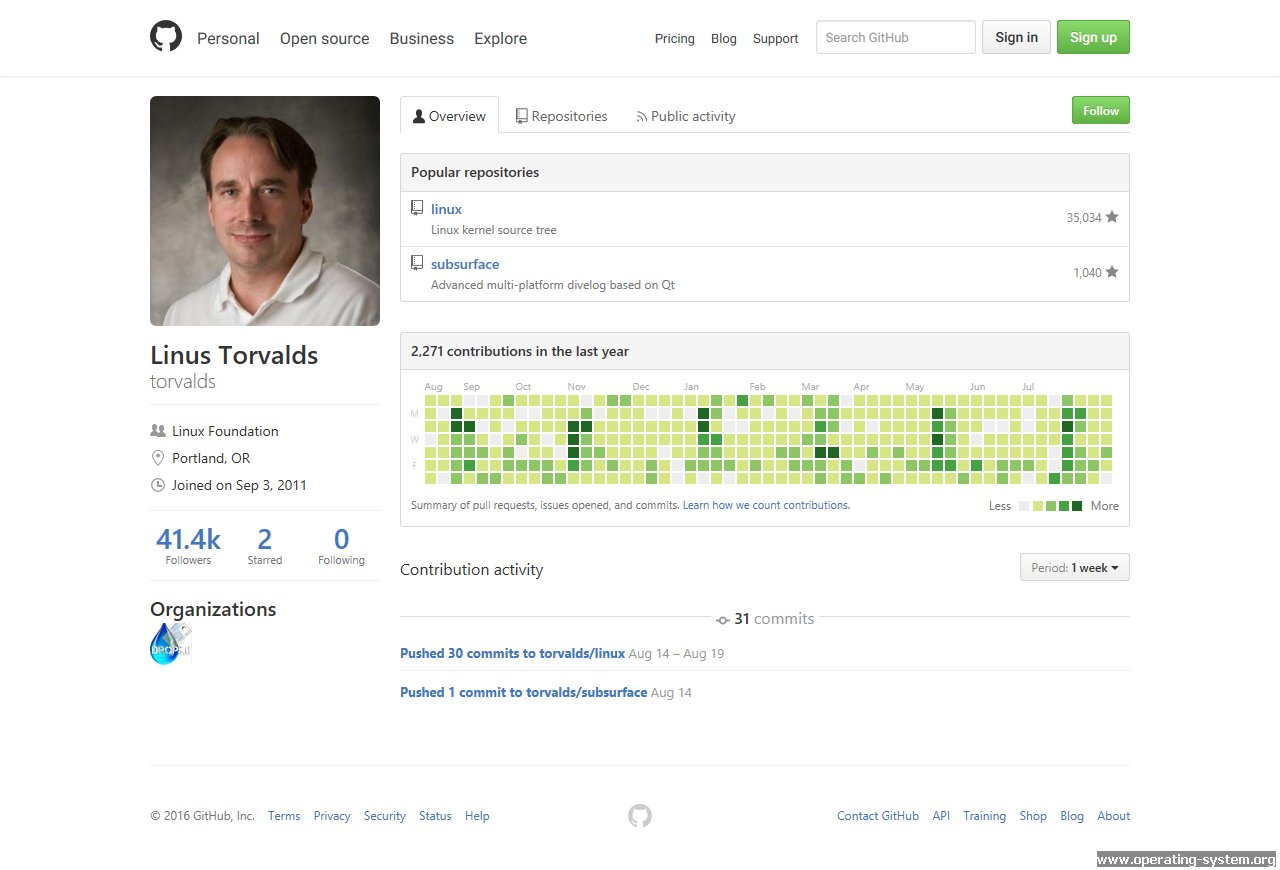Click the star icon next to 1,040
1280x870 pixels.
click(x=1111, y=271)
